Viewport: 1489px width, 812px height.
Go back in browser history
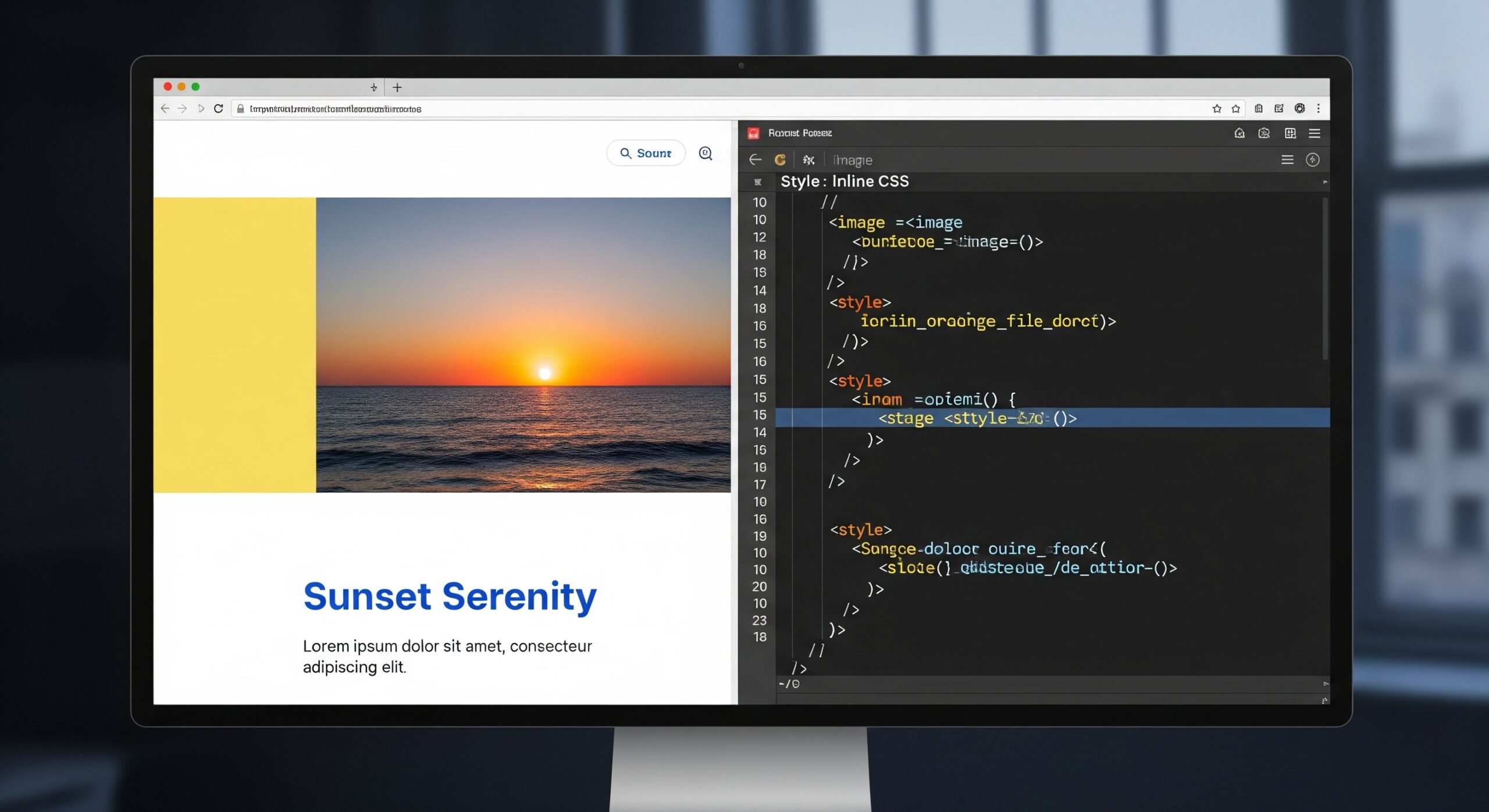pyautogui.click(x=165, y=109)
